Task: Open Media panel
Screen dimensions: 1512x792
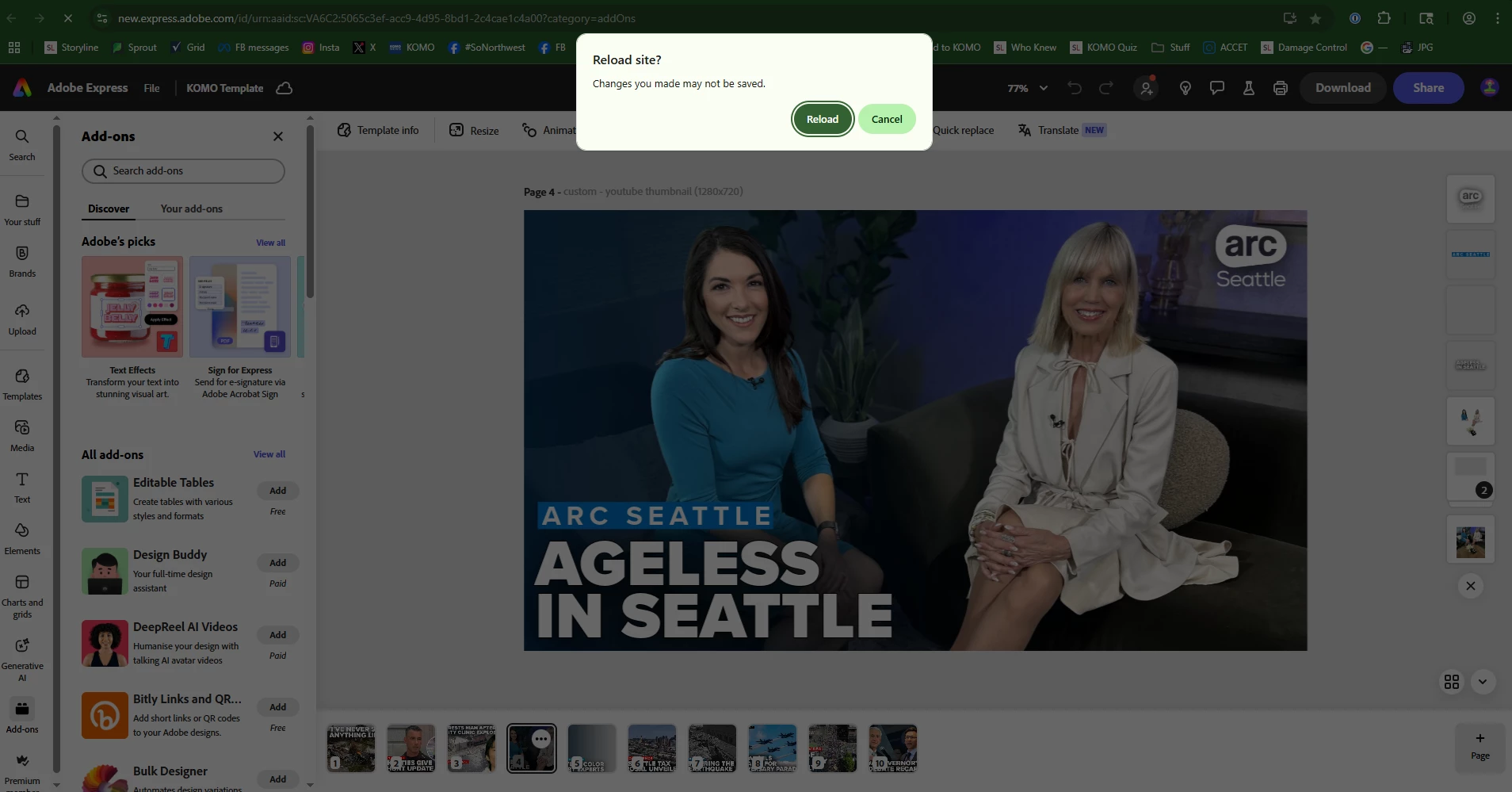Action: [22, 436]
